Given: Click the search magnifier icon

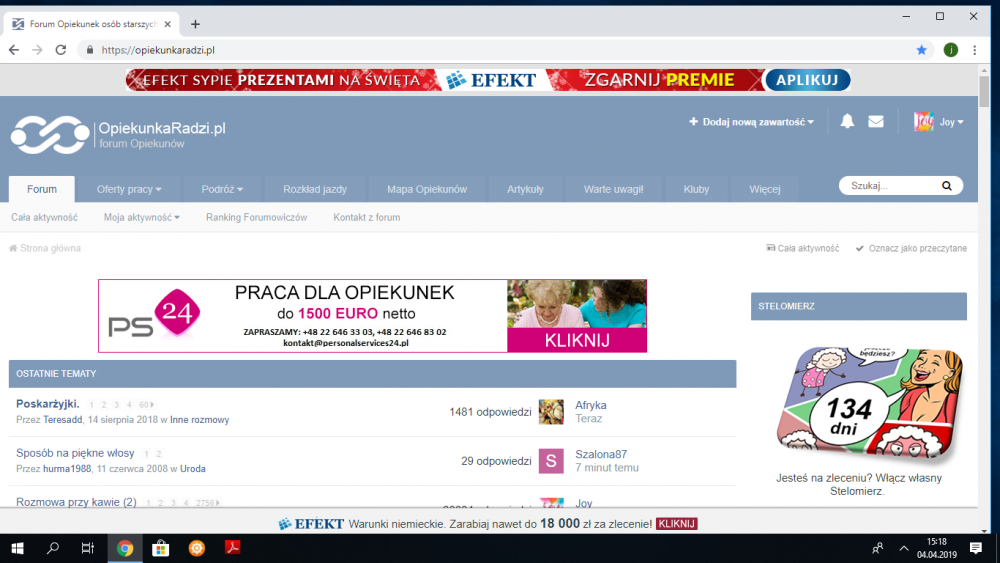Looking at the screenshot, I should coord(946,186).
